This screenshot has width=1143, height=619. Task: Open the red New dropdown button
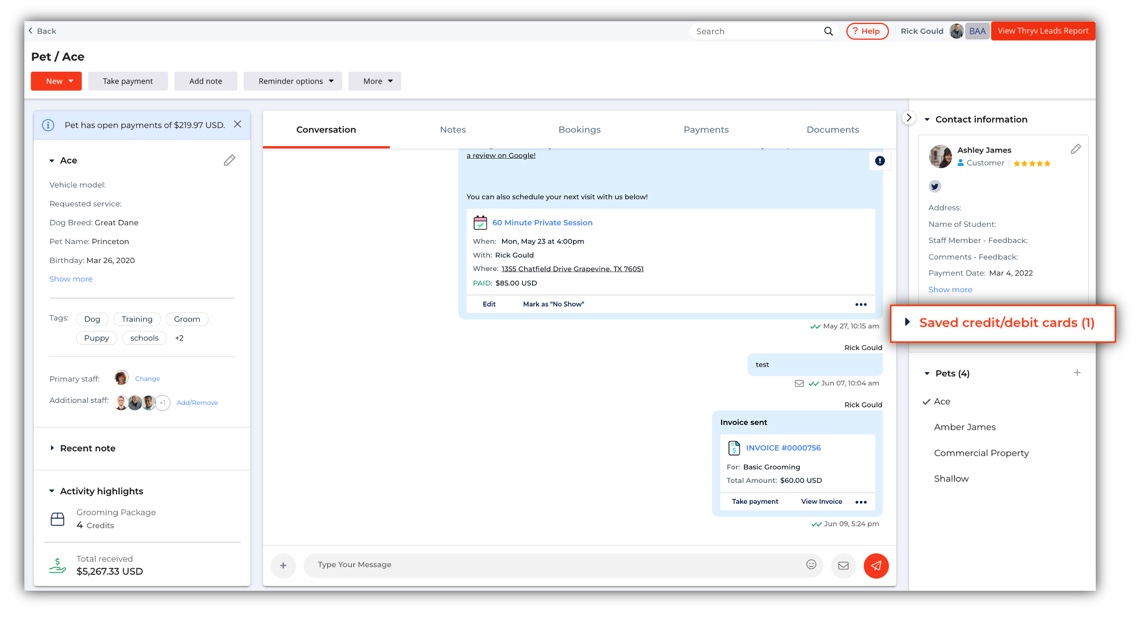[x=56, y=81]
